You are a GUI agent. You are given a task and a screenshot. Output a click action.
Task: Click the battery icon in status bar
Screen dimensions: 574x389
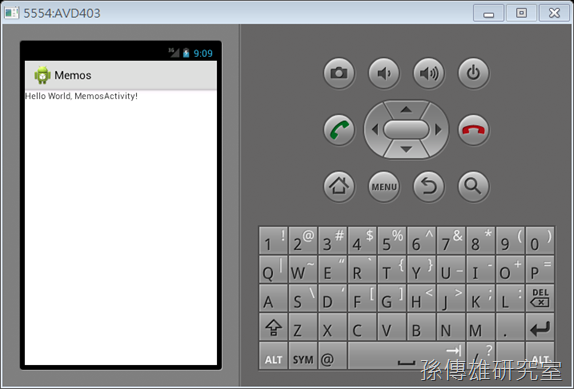pyautogui.click(x=186, y=53)
